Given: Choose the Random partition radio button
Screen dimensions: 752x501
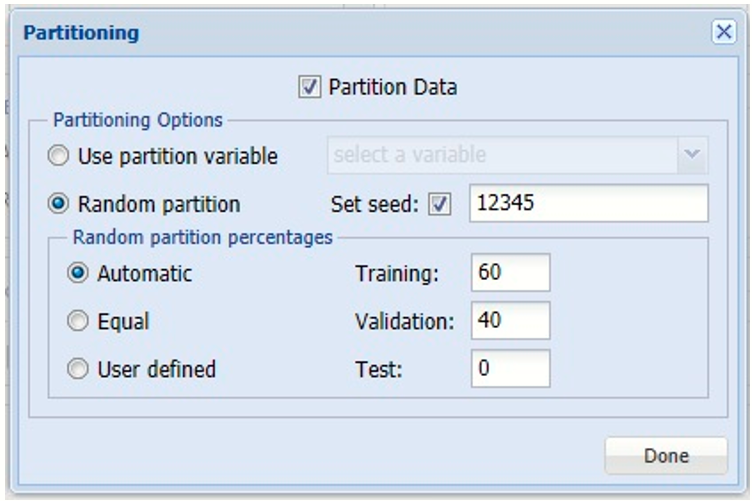Looking at the screenshot, I should click(60, 204).
